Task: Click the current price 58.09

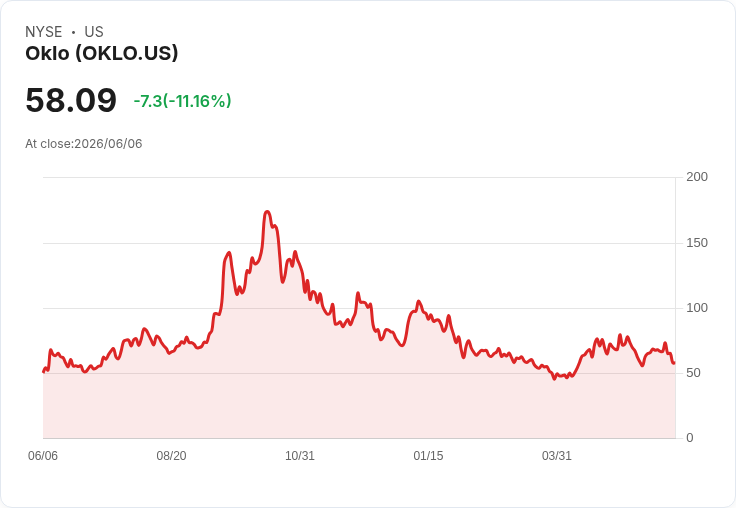Action: point(71,100)
